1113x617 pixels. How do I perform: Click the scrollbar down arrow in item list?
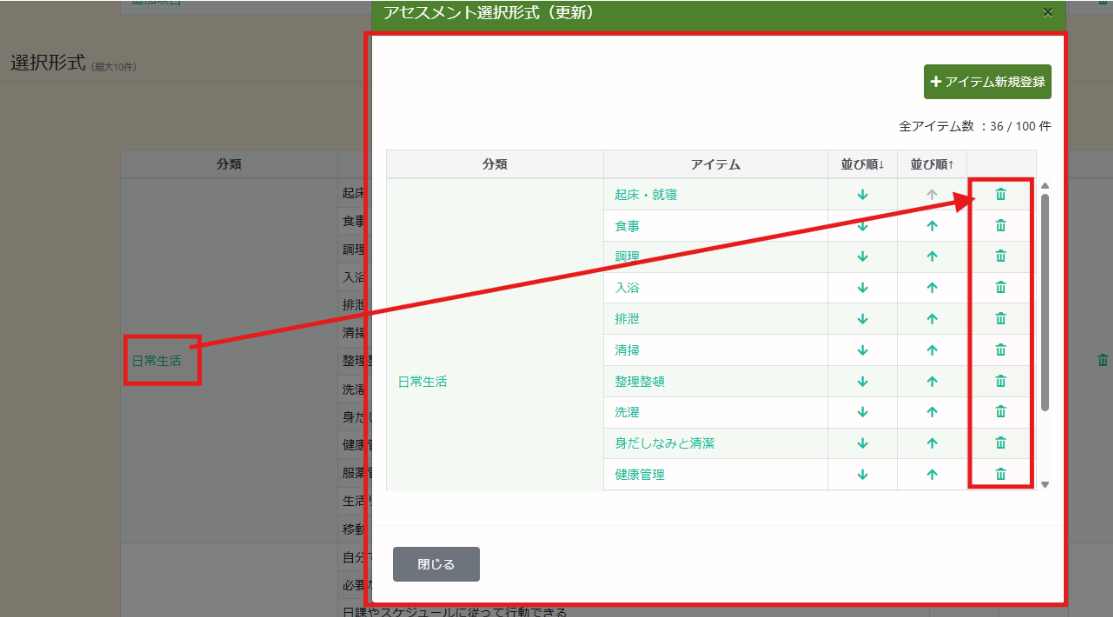point(1045,484)
